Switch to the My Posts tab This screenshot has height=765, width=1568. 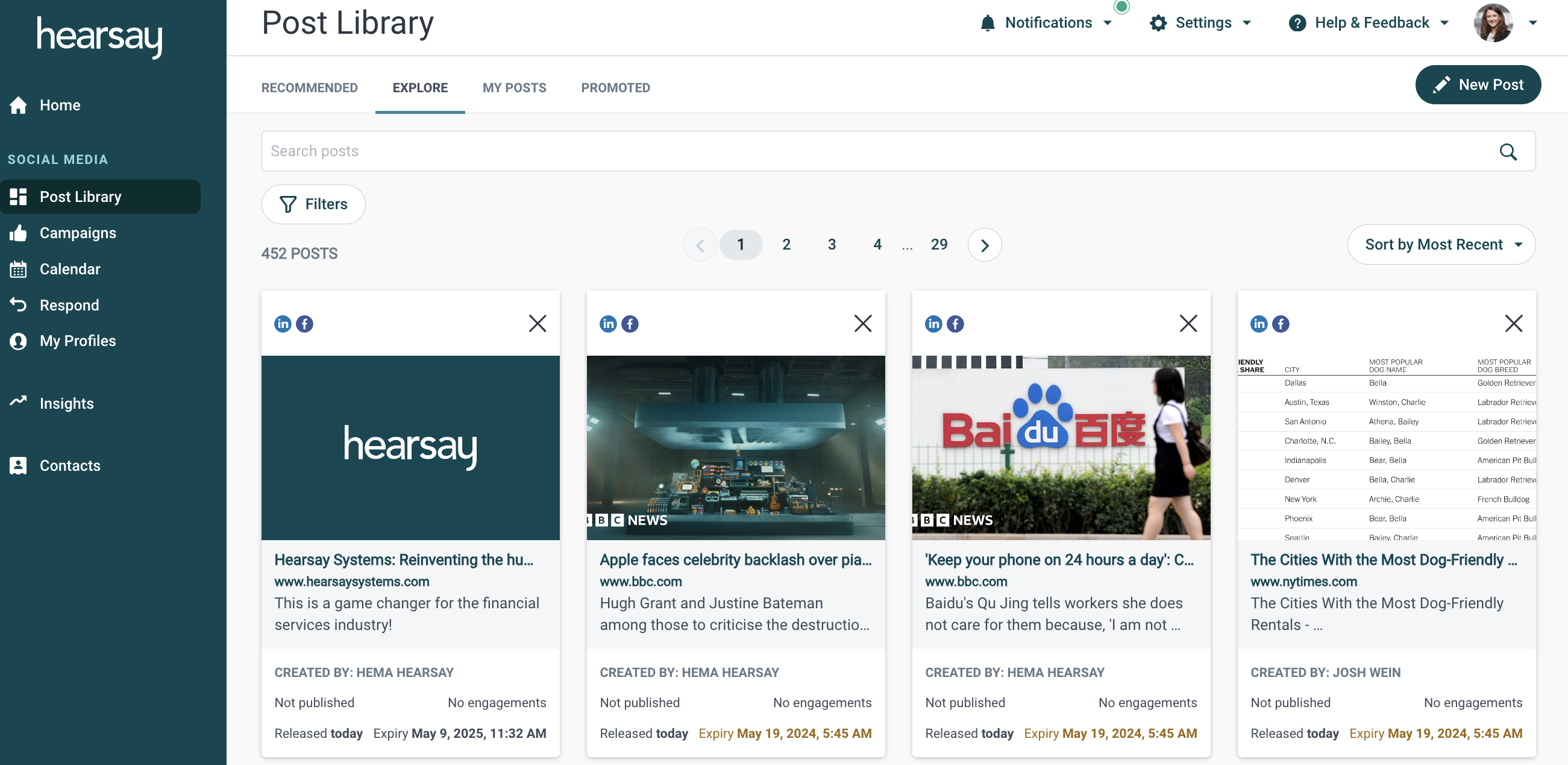coord(515,87)
